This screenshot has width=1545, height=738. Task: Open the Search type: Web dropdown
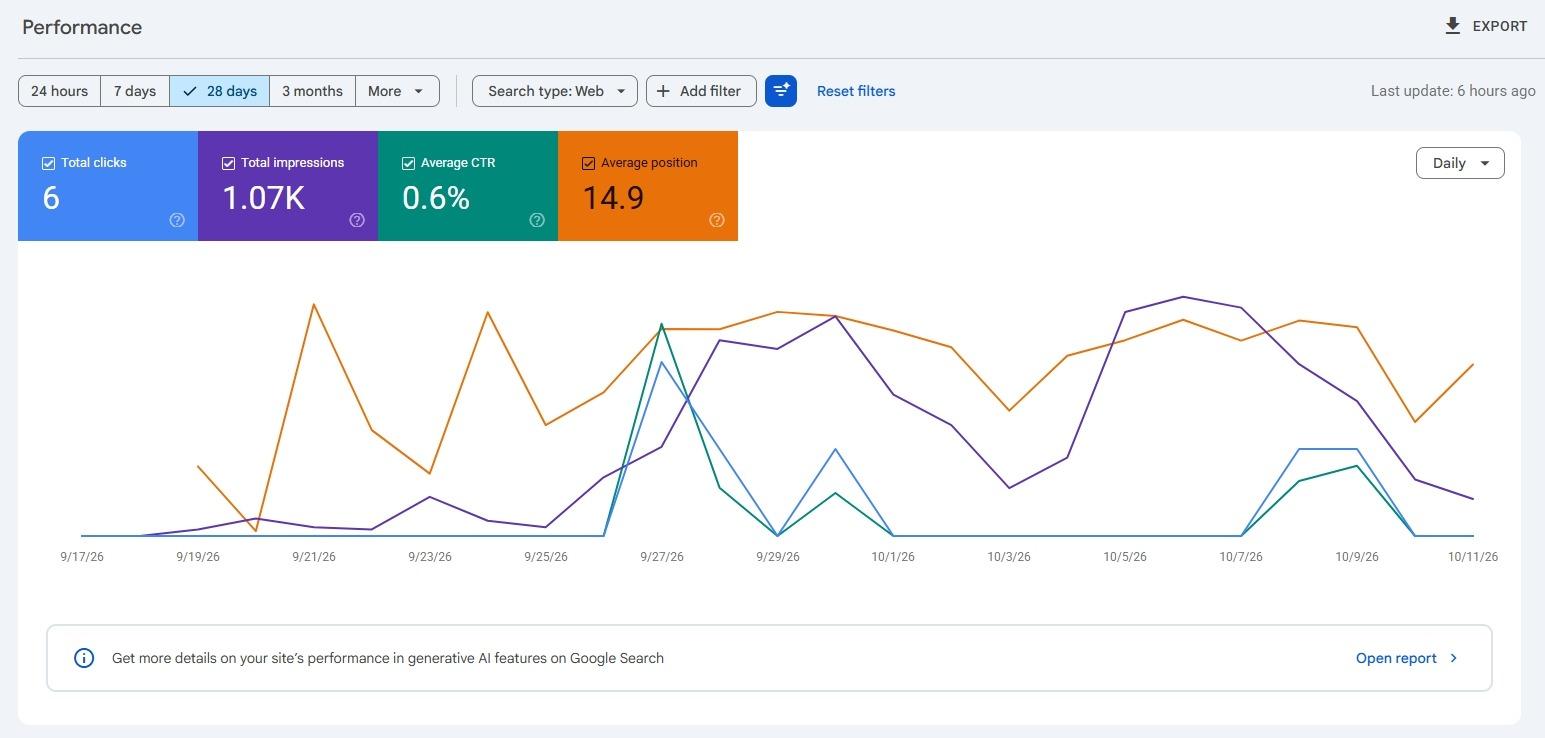555,91
